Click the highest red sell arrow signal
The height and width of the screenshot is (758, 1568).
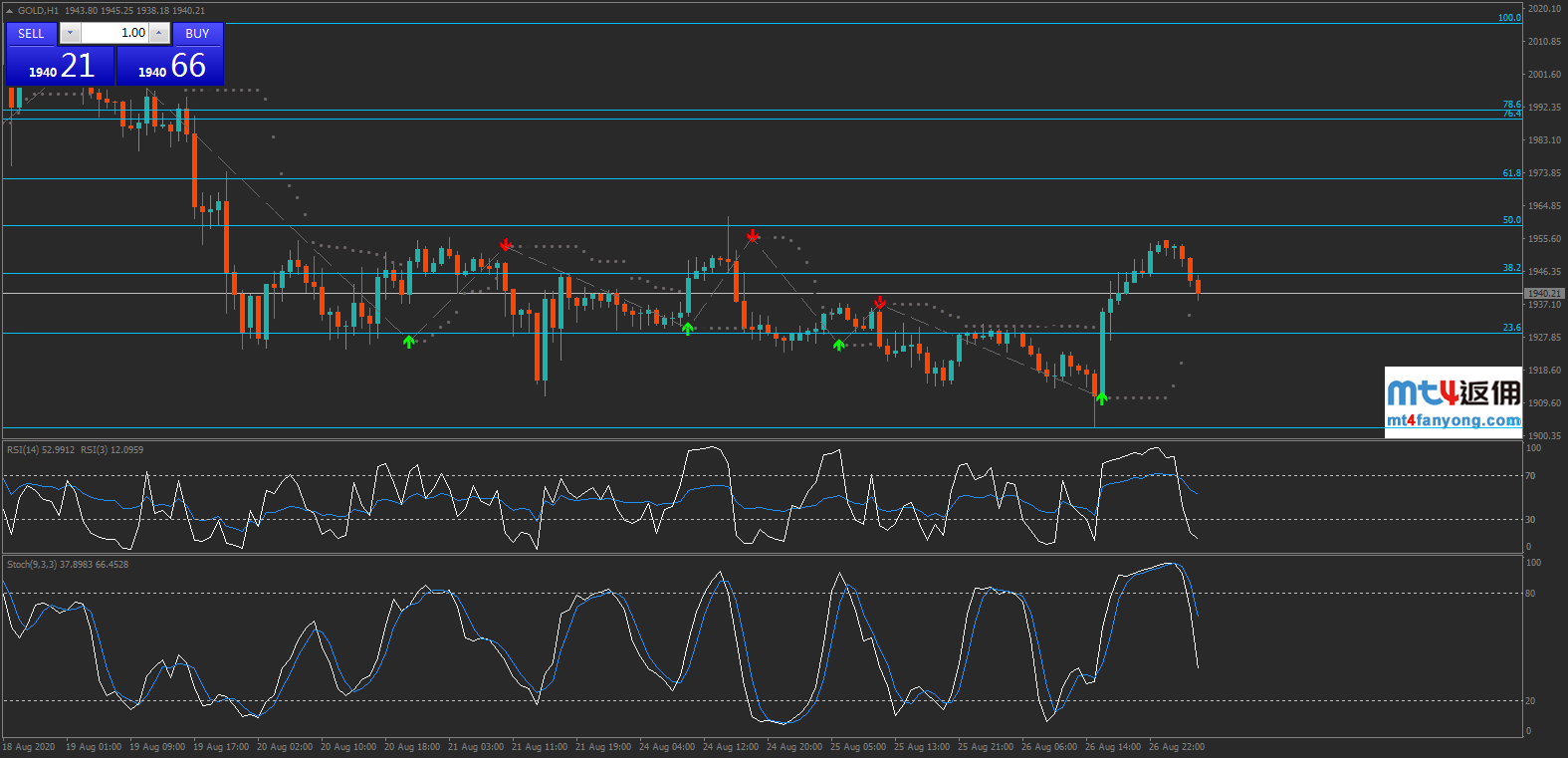point(753,236)
